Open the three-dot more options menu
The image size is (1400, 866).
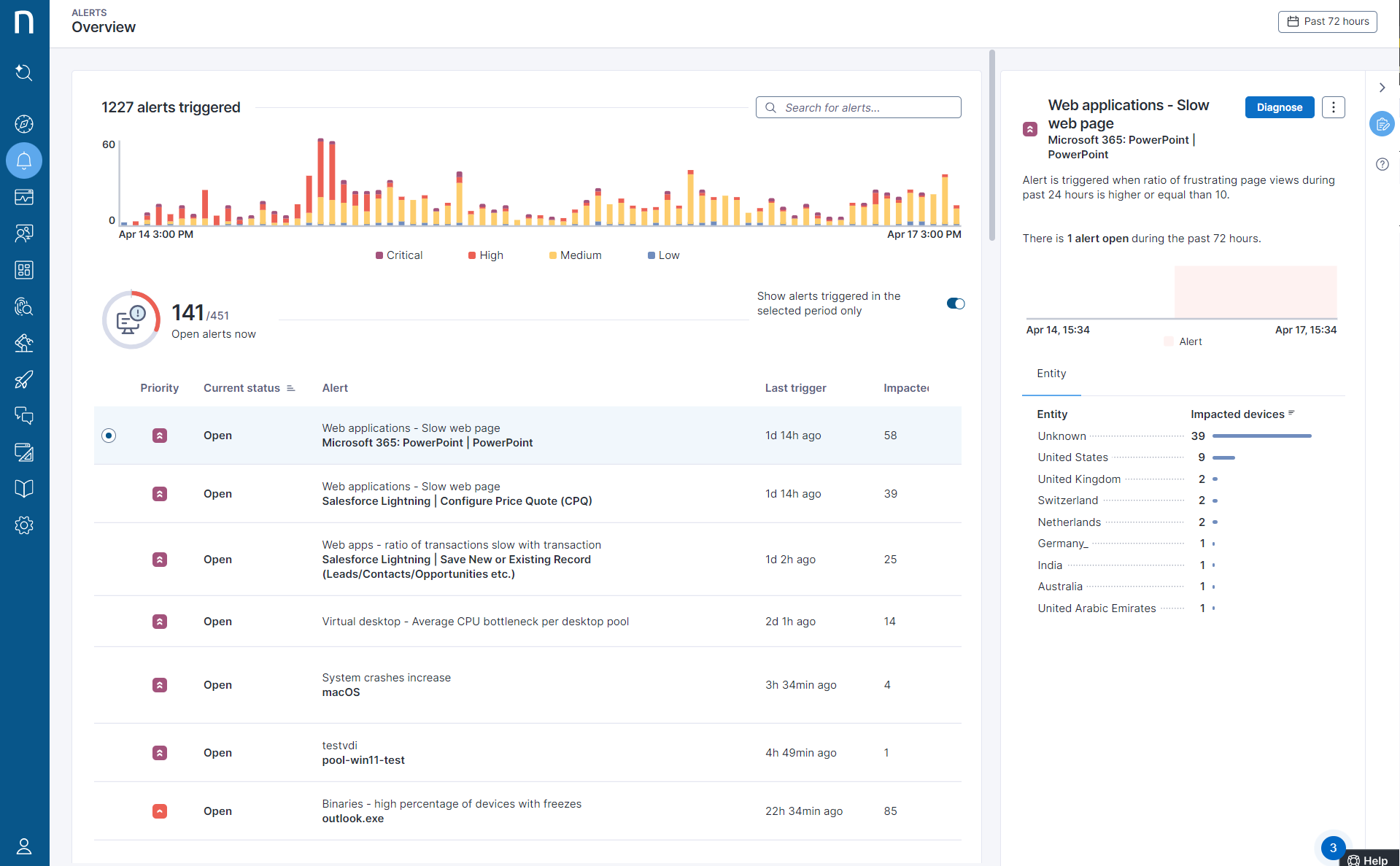(x=1333, y=107)
